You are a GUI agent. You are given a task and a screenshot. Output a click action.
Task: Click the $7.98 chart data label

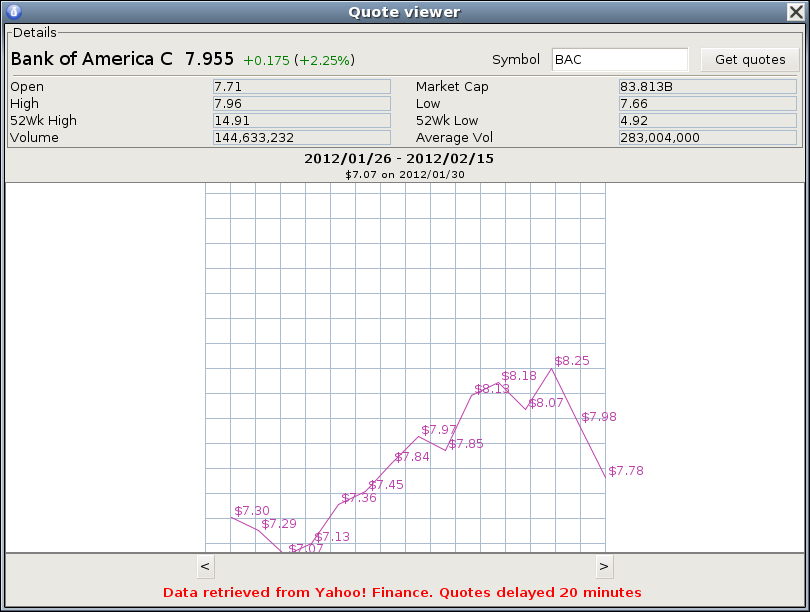pos(599,417)
